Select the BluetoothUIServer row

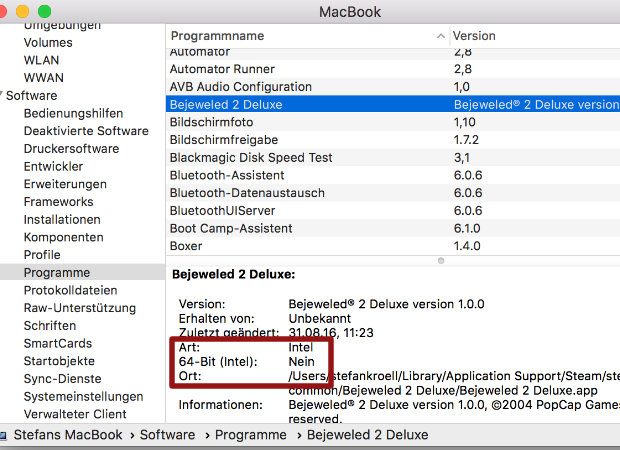tap(393, 210)
